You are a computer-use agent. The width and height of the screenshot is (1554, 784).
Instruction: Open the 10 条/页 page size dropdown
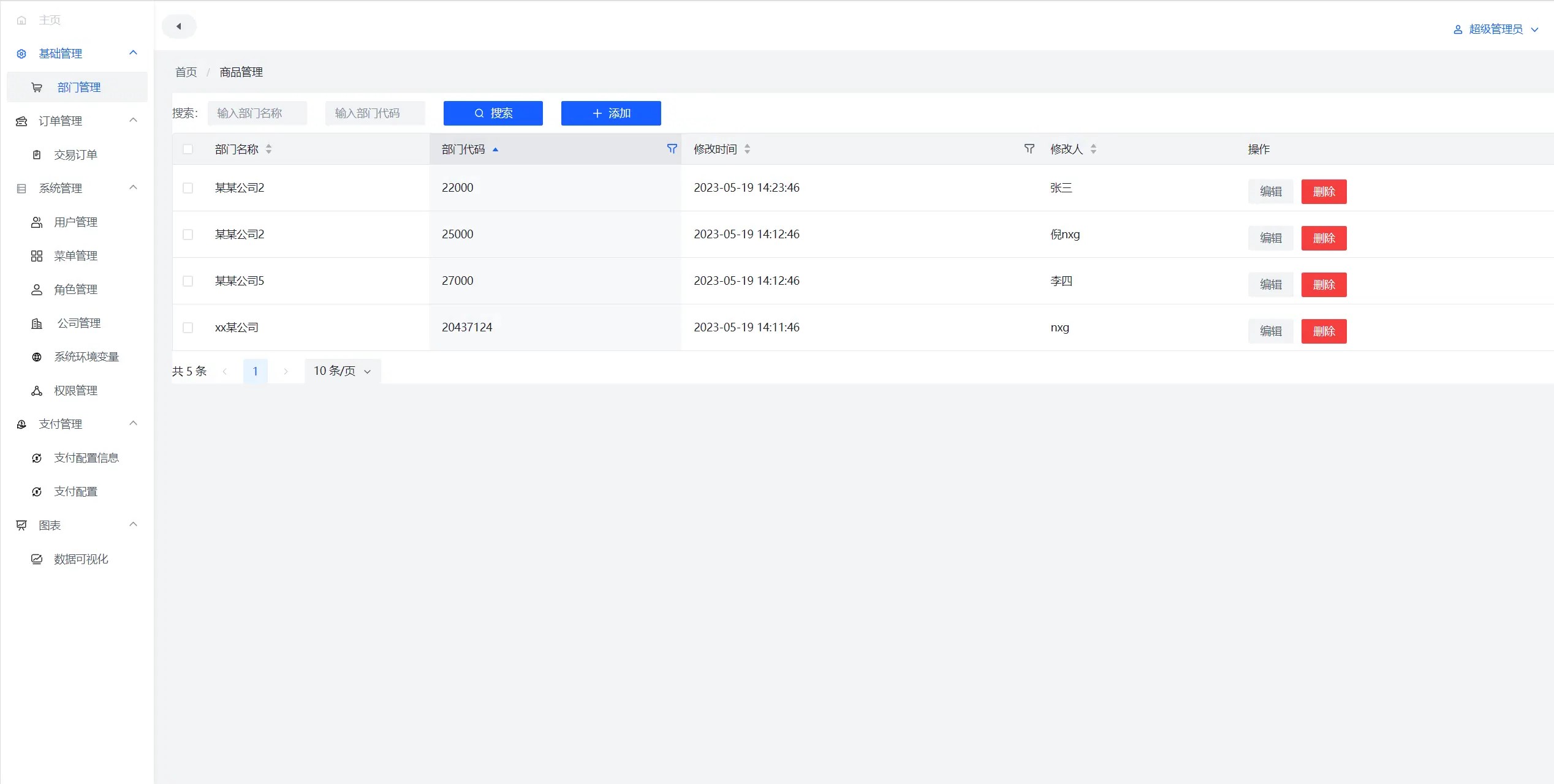343,371
